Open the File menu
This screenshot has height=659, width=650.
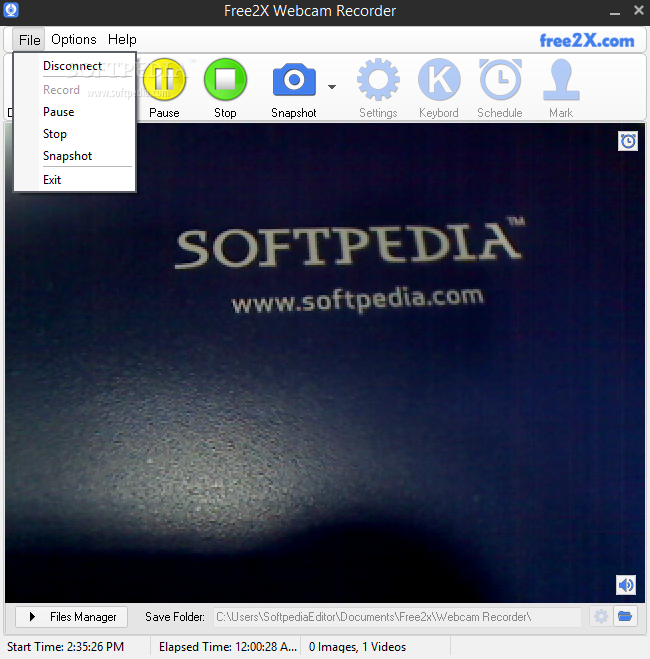[x=29, y=40]
